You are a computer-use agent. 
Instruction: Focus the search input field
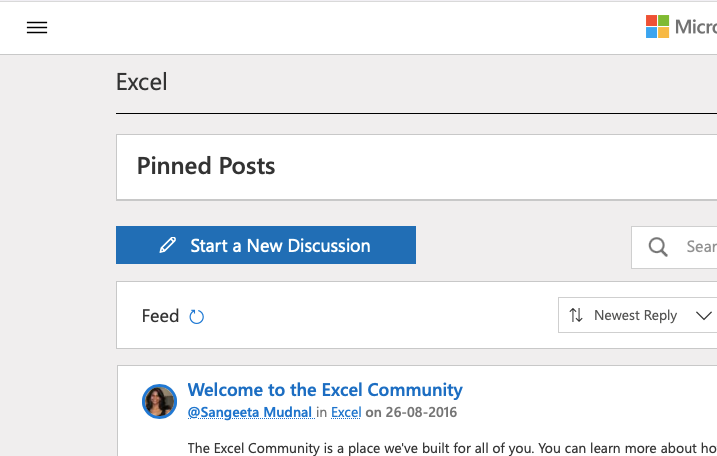point(698,247)
